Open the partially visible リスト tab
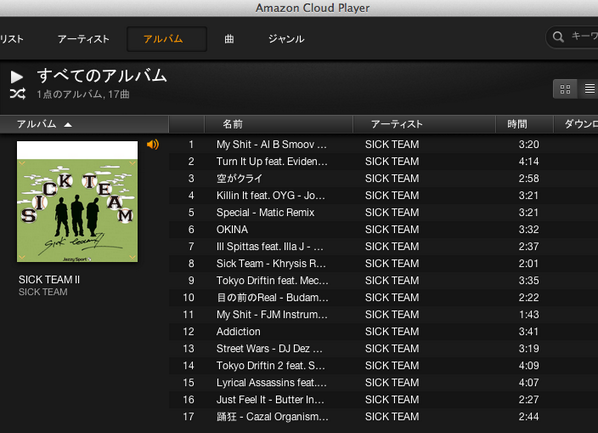Screen dimensions: 598x433 (12, 39)
